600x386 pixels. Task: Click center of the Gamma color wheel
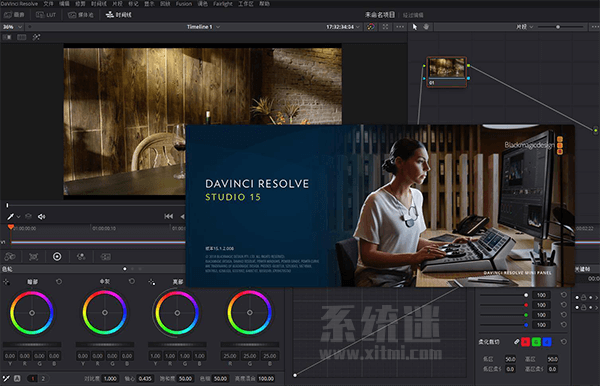tap(104, 313)
